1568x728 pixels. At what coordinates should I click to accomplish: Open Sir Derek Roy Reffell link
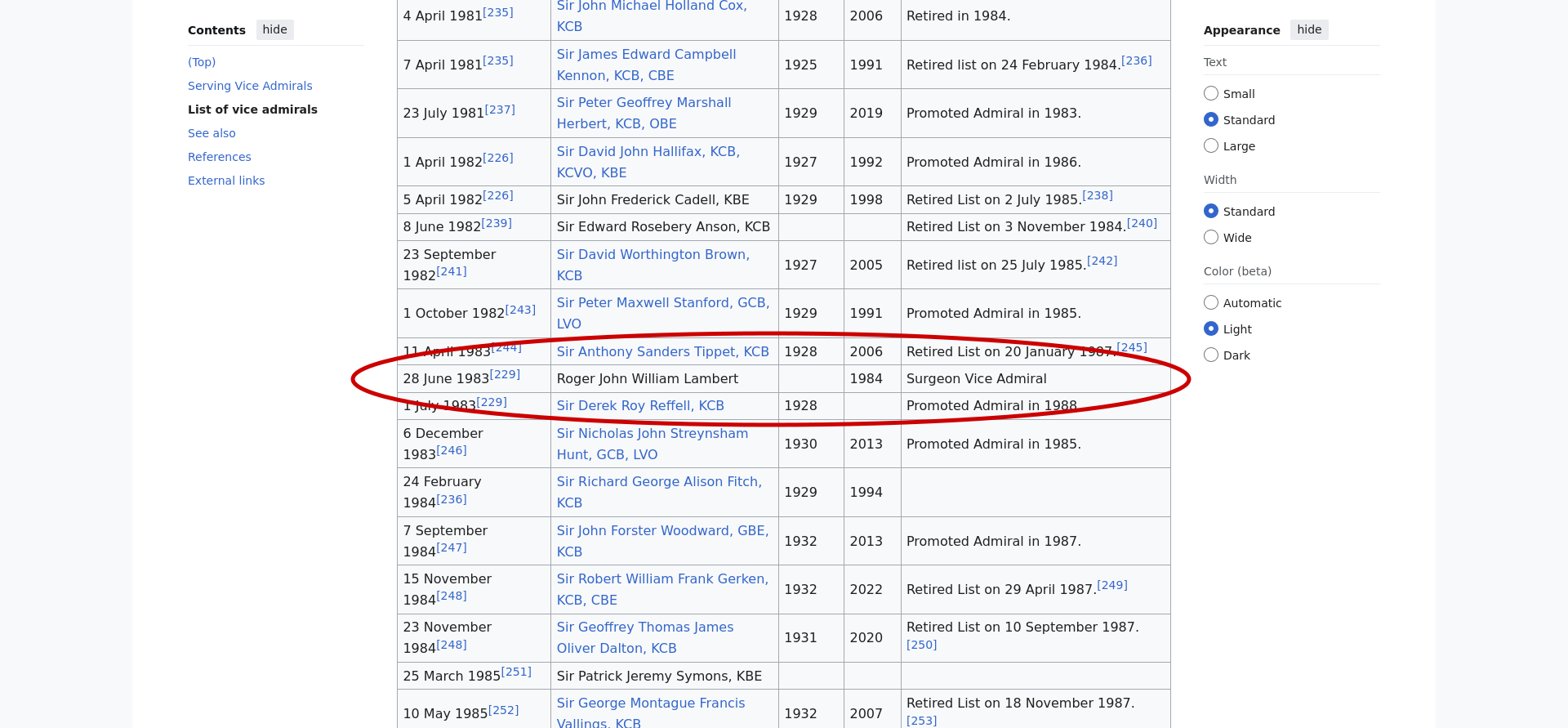(640, 406)
